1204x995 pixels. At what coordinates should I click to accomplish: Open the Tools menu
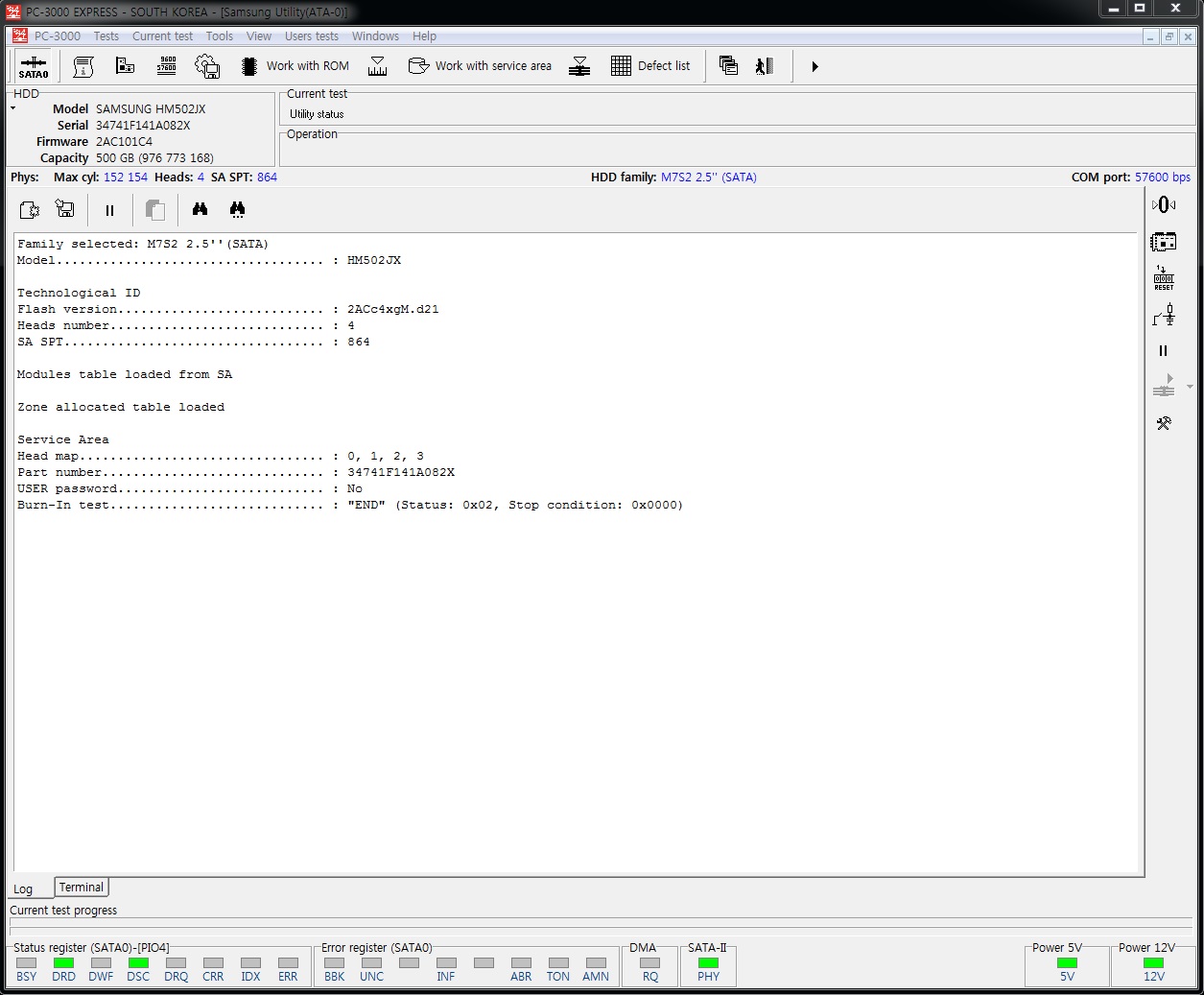coord(220,36)
